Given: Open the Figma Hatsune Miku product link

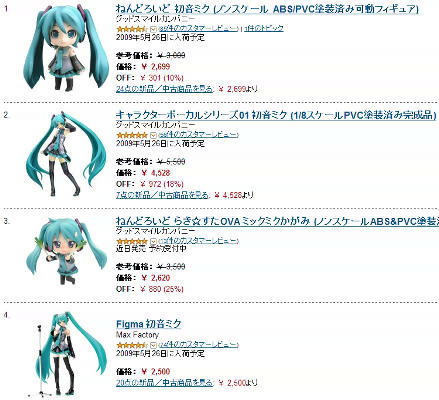Looking at the screenshot, I should 149,324.
